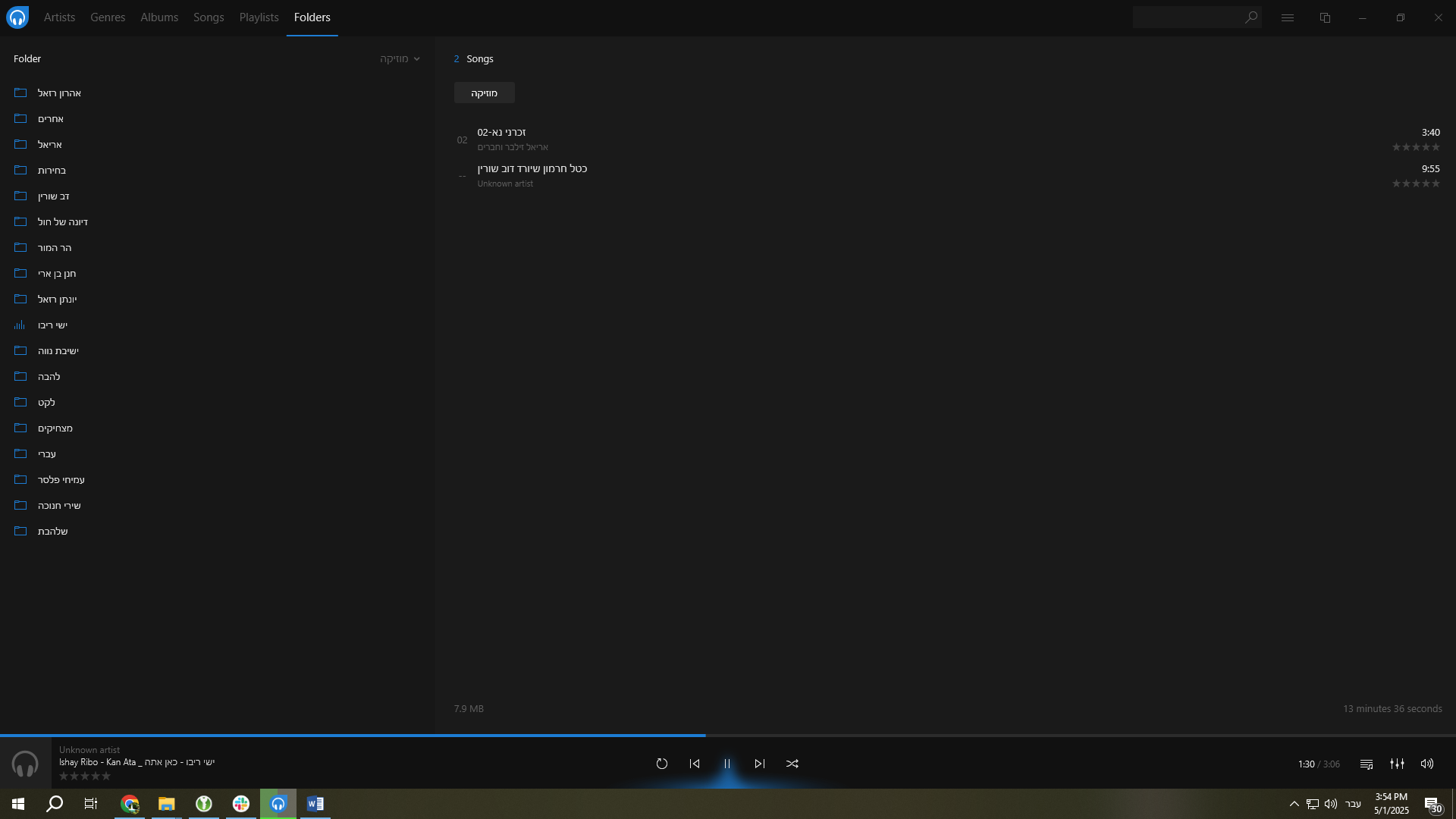
Task: Switch to the Genres tab
Action: click(108, 17)
